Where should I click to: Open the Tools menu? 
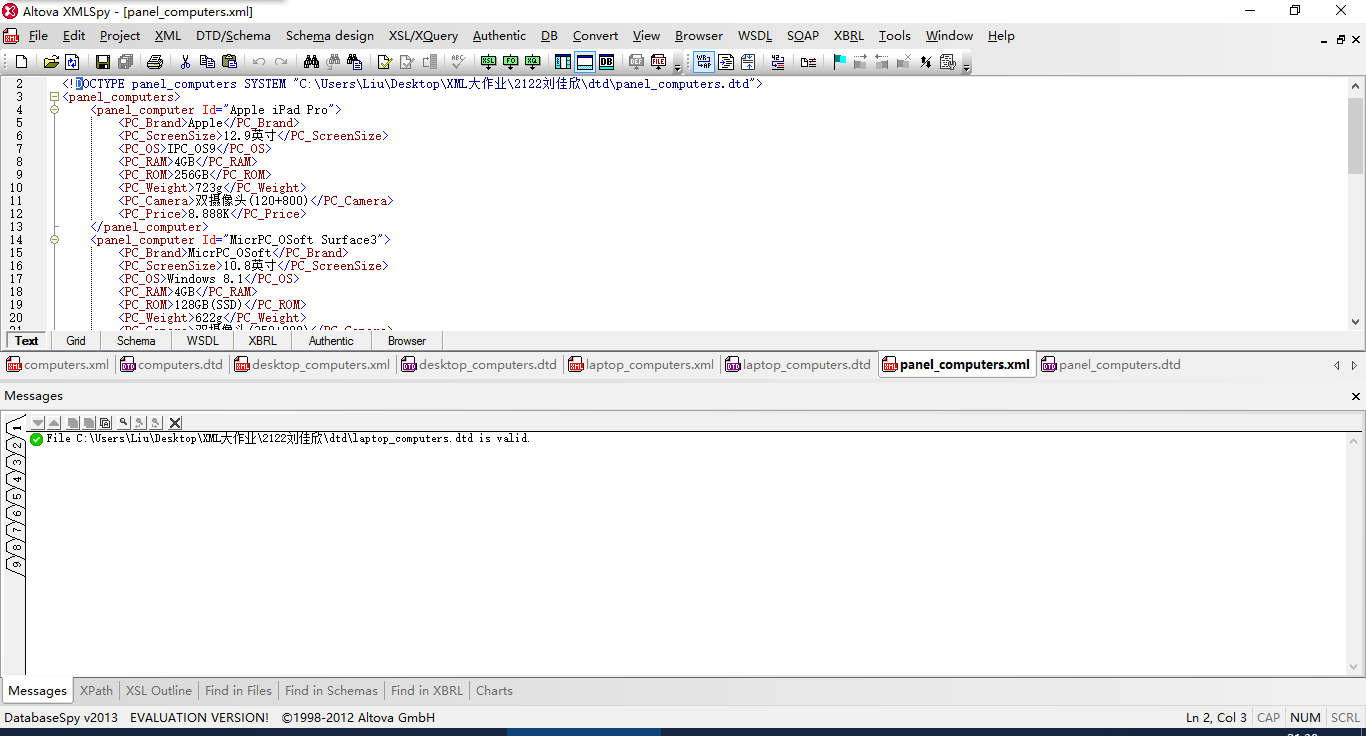(895, 36)
